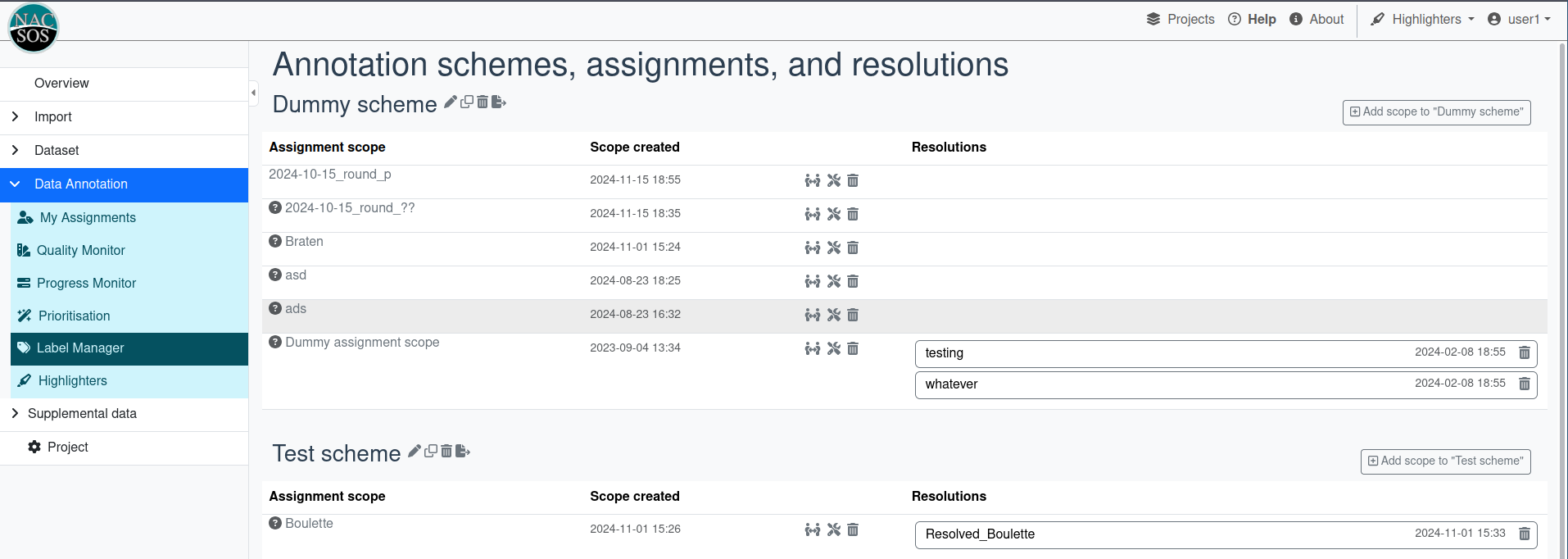Delete the testing resolution
Screen dimensions: 1568x559
(1524, 352)
